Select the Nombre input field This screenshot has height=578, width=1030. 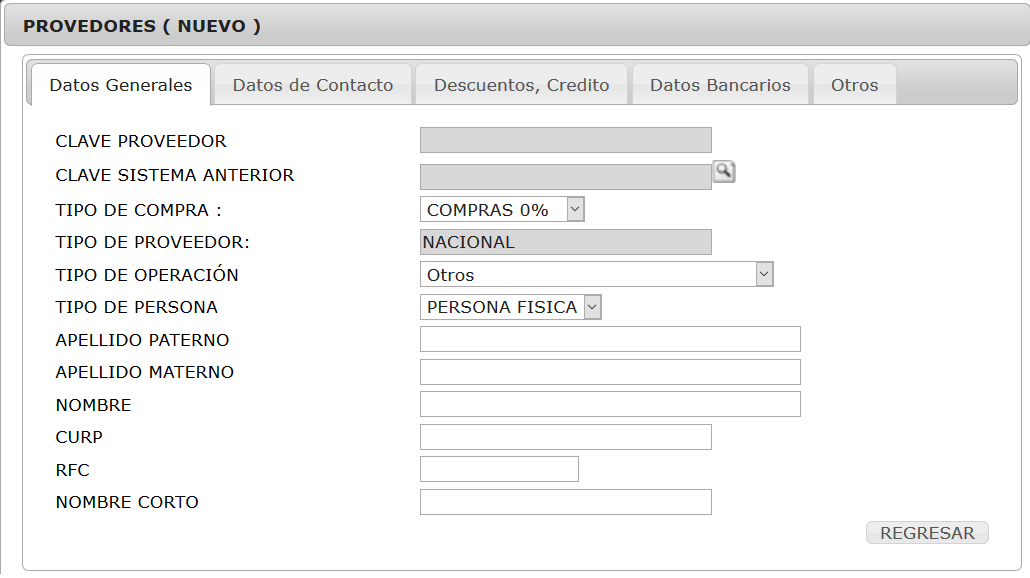(x=610, y=404)
